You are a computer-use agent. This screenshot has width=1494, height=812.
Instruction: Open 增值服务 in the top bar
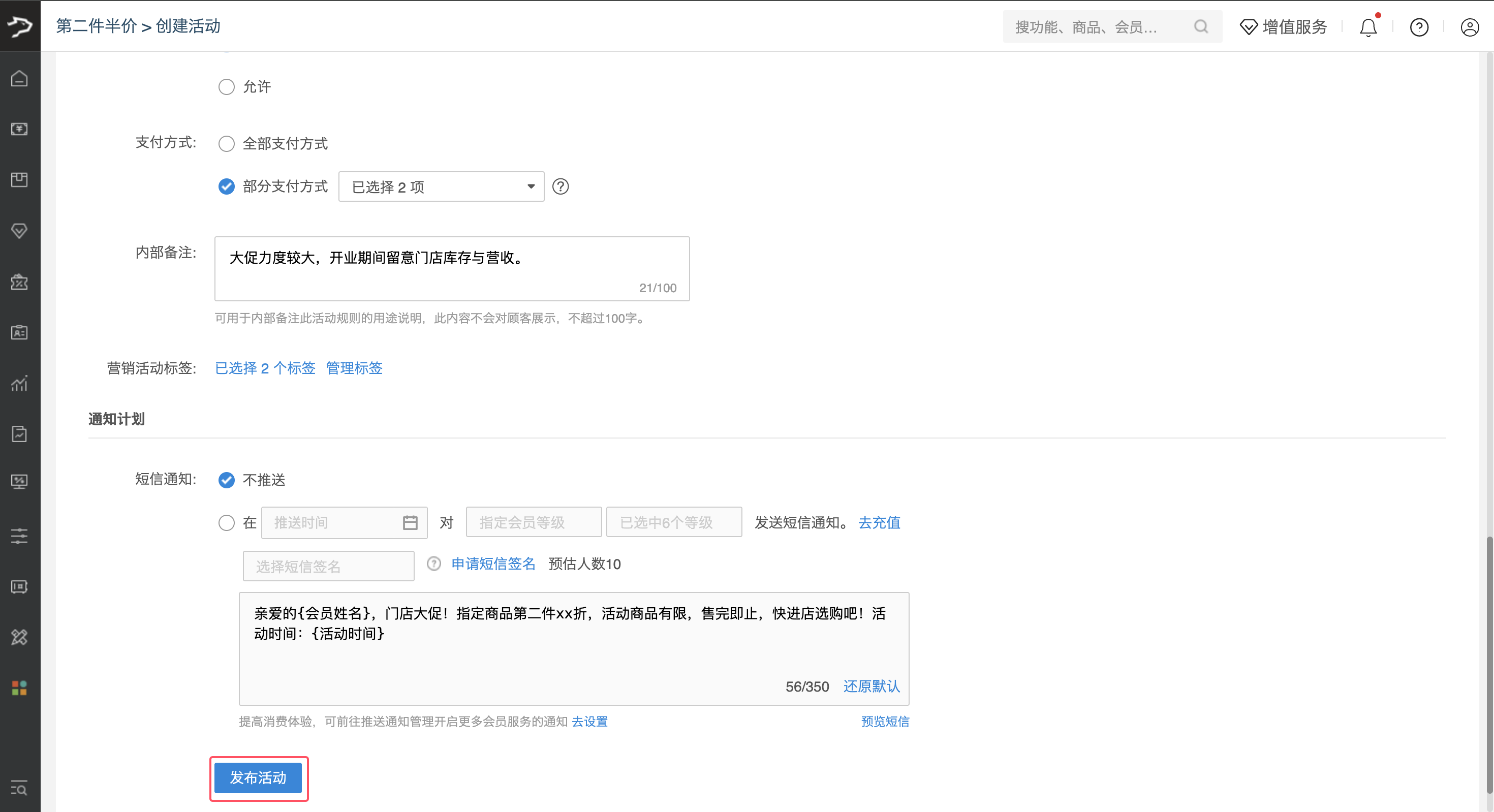click(x=1284, y=27)
